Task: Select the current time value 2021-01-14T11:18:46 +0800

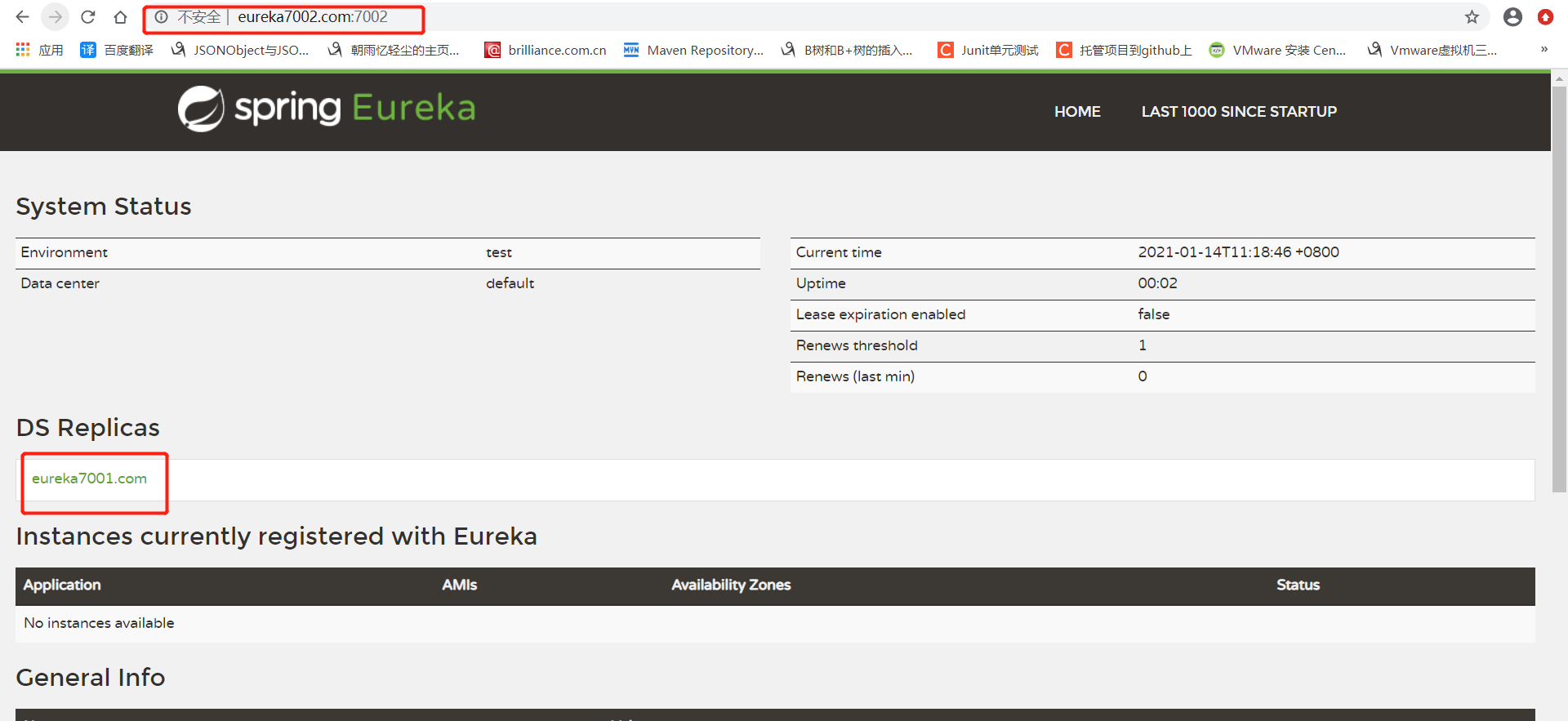Action: pos(1238,252)
